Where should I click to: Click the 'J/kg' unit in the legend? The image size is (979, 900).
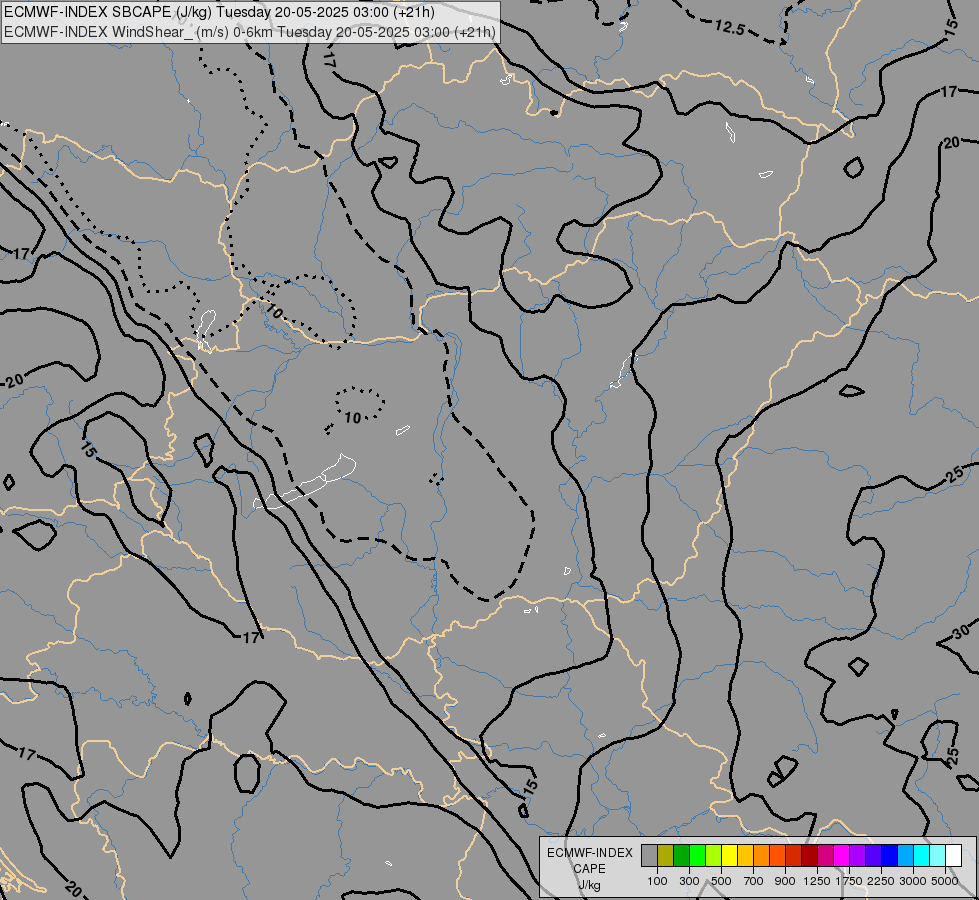(589, 885)
